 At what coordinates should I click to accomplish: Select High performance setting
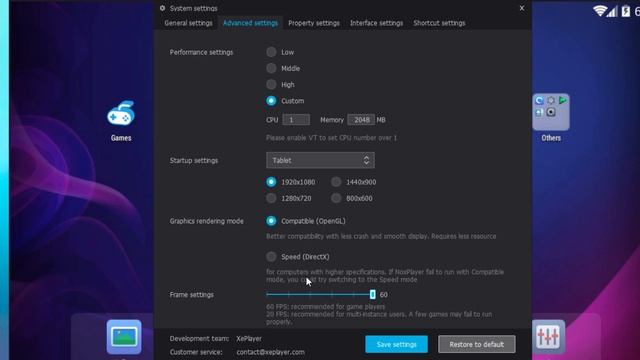tap(271, 84)
